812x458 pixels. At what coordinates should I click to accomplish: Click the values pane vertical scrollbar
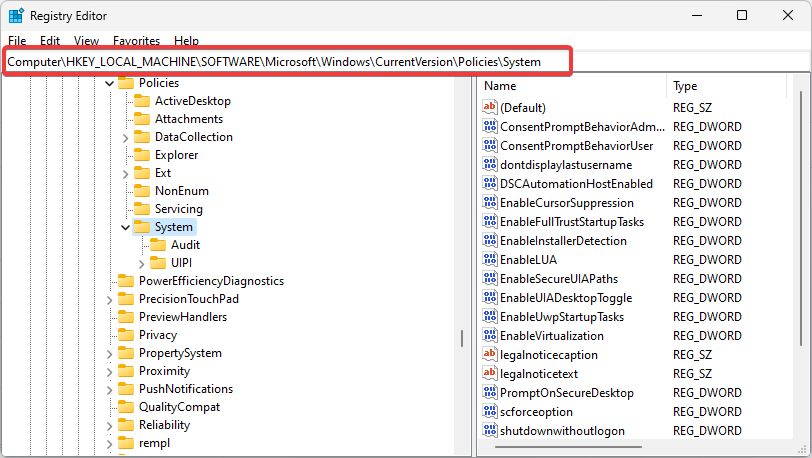pos(801,218)
